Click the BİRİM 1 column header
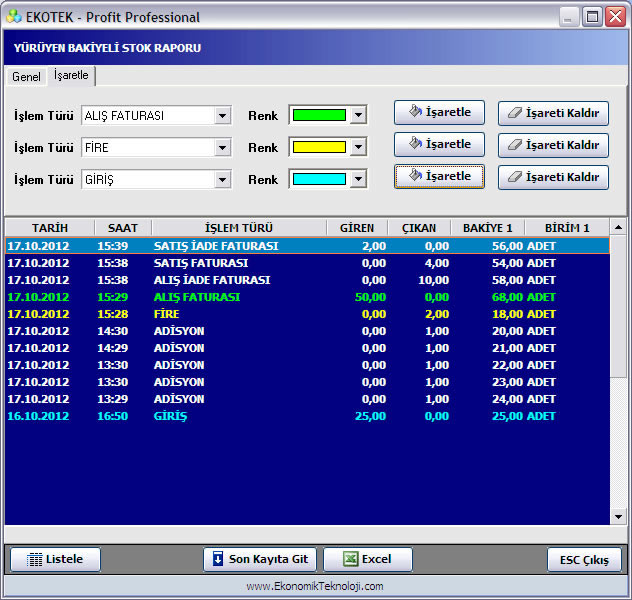This screenshot has height=600, width=632. pos(567,228)
